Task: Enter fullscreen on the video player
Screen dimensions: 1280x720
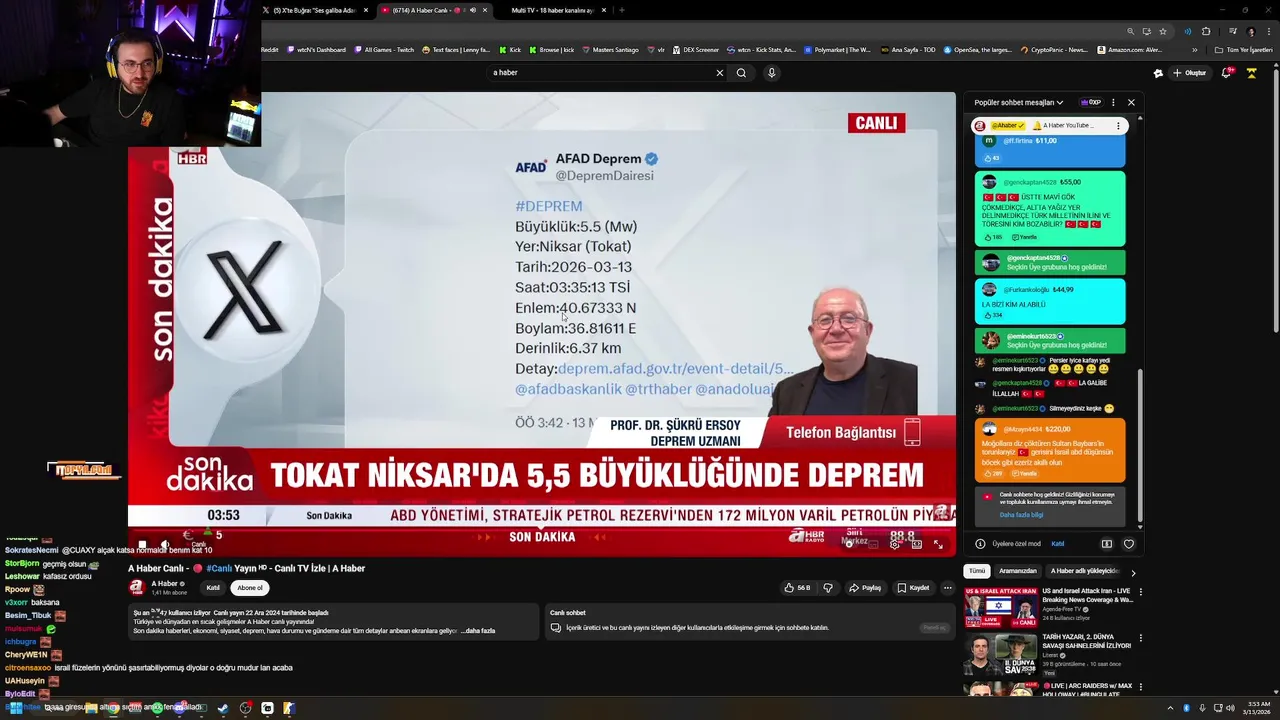Action: click(x=938, y=544)
